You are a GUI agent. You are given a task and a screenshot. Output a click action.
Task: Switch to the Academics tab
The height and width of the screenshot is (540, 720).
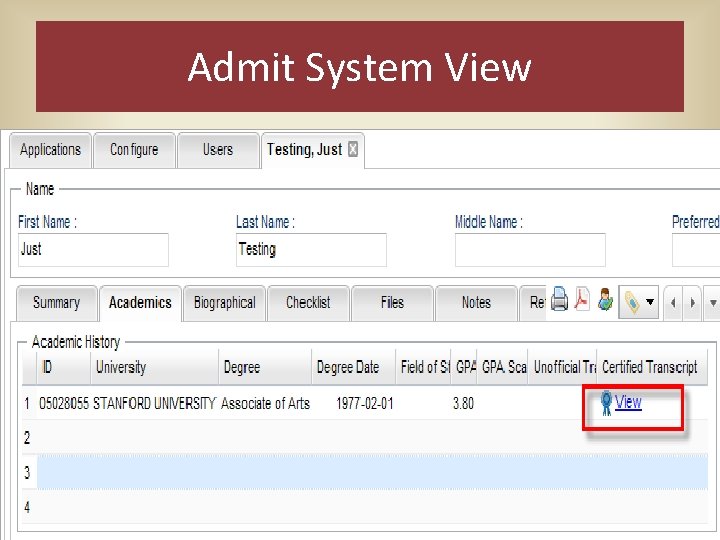tap(140, 303)
